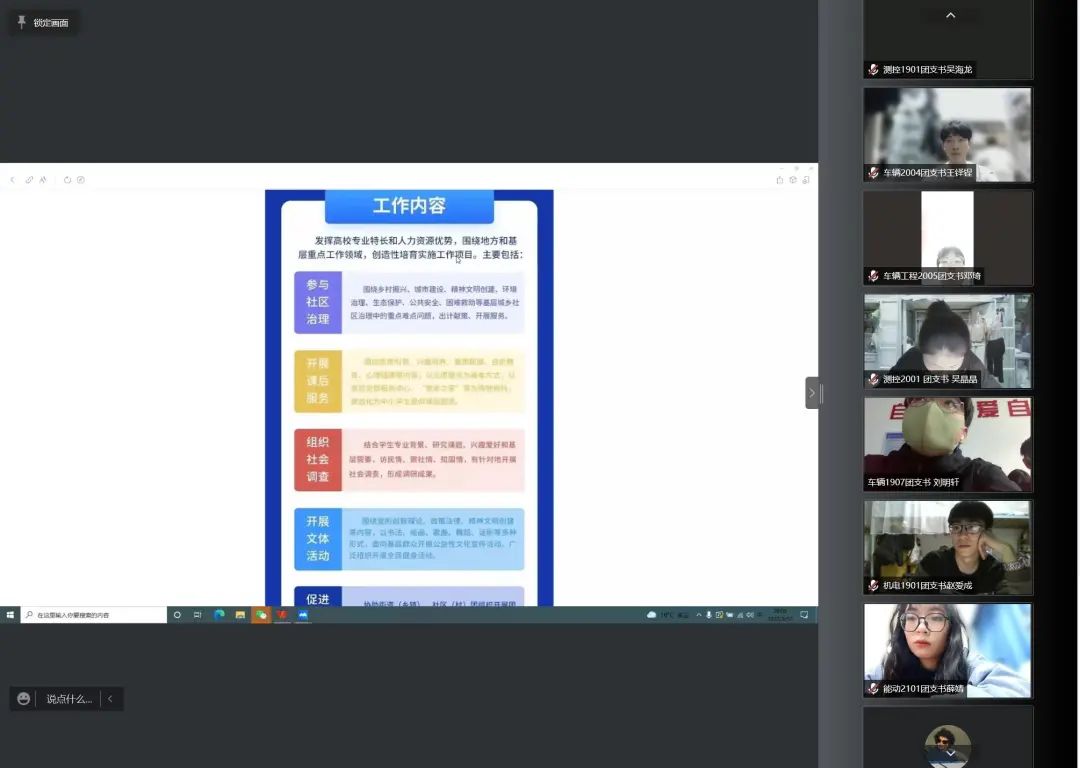Open File Explorer from the taskbar
The width and height of the screenshot is (1080, 768).
[240, 615]
